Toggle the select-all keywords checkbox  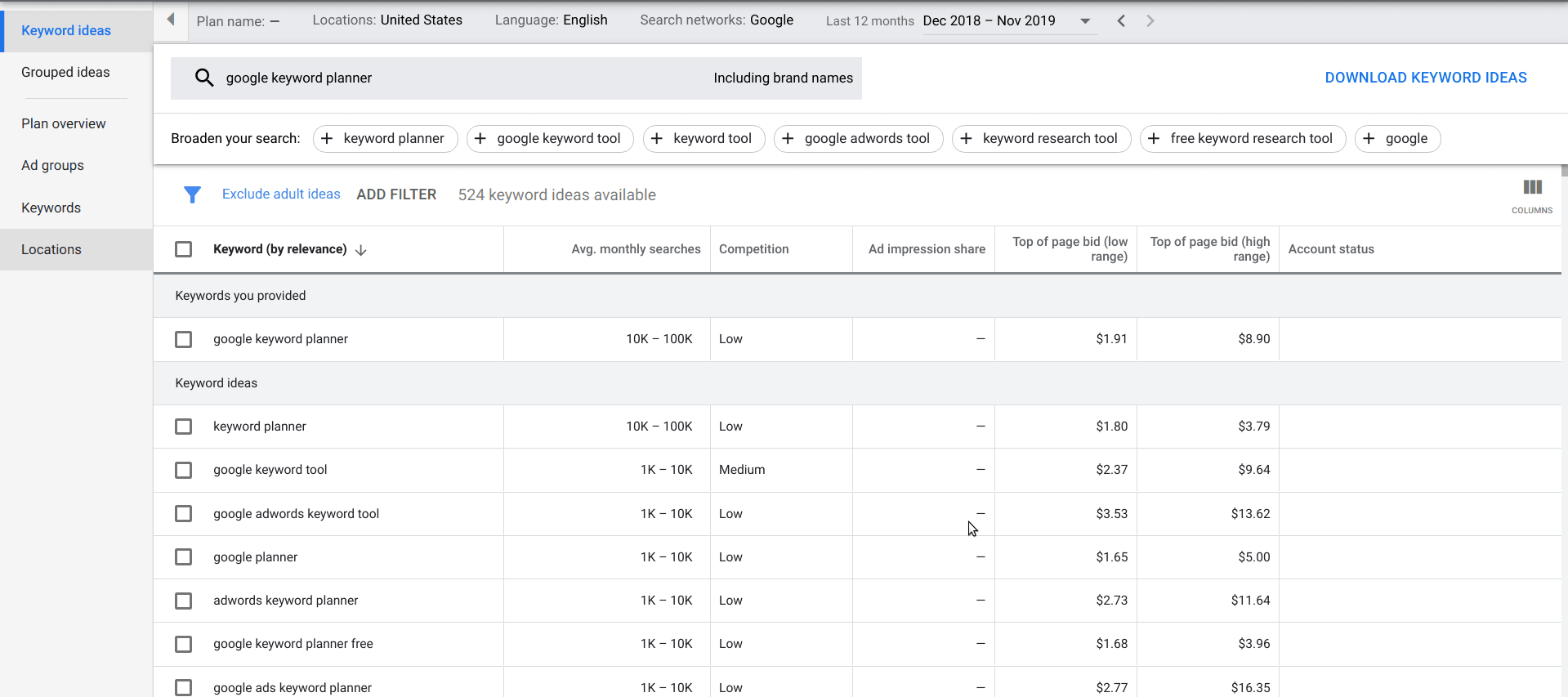click(x=184, y=249)
